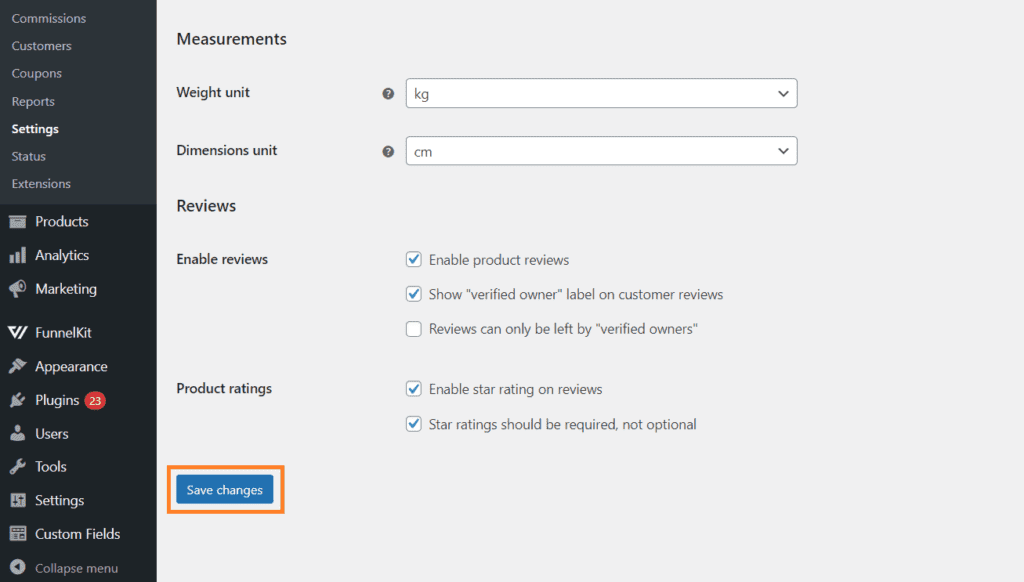Viewport: 1024px width, 582px height.
Task: Open FunnelKit via its logo icon
Action: (x=18, y=332)
